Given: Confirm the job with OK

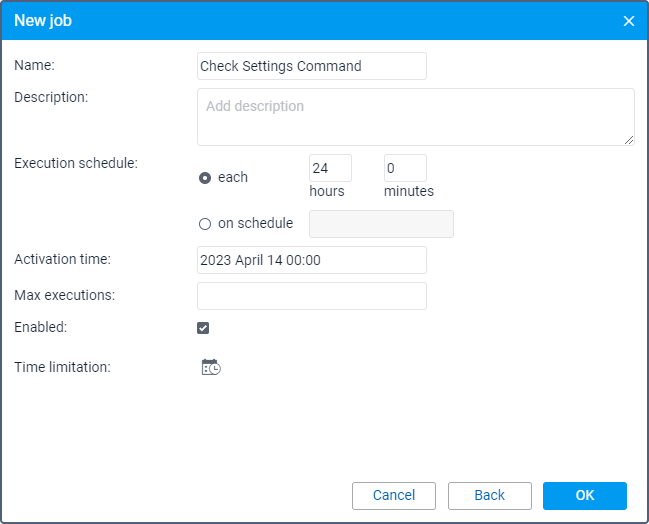Looking at the screenshot, I should point(584,496).
